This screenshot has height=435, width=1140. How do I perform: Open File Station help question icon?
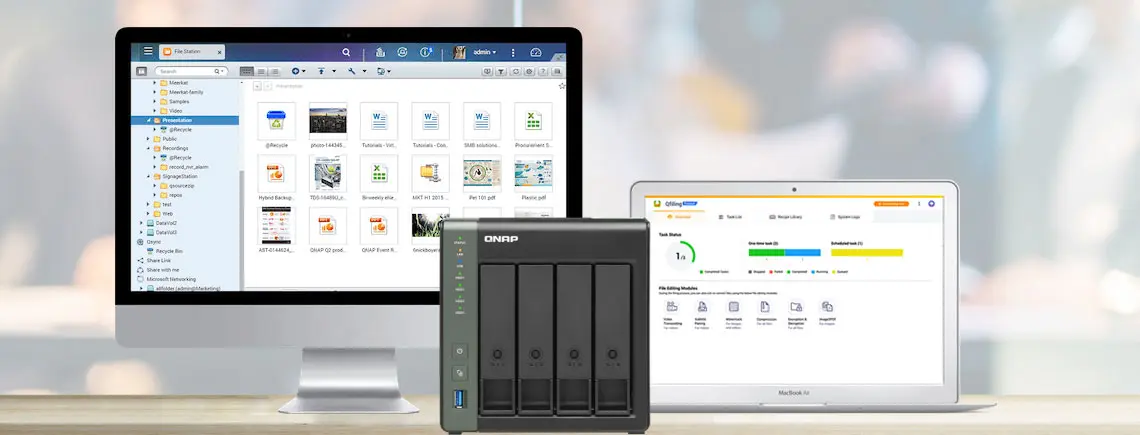click(x=542, y=71)
